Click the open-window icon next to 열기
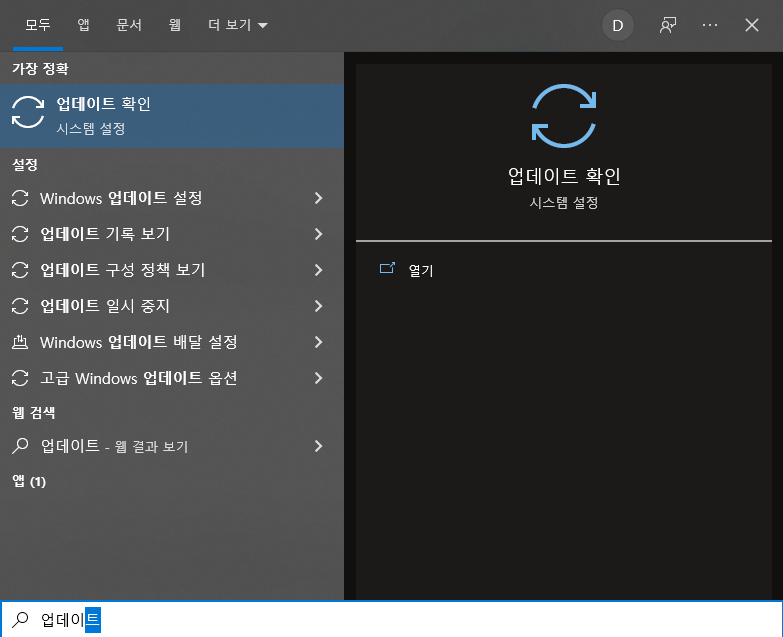Image resolution: width=783 pixels, height=637 pixels. point(388,269)
